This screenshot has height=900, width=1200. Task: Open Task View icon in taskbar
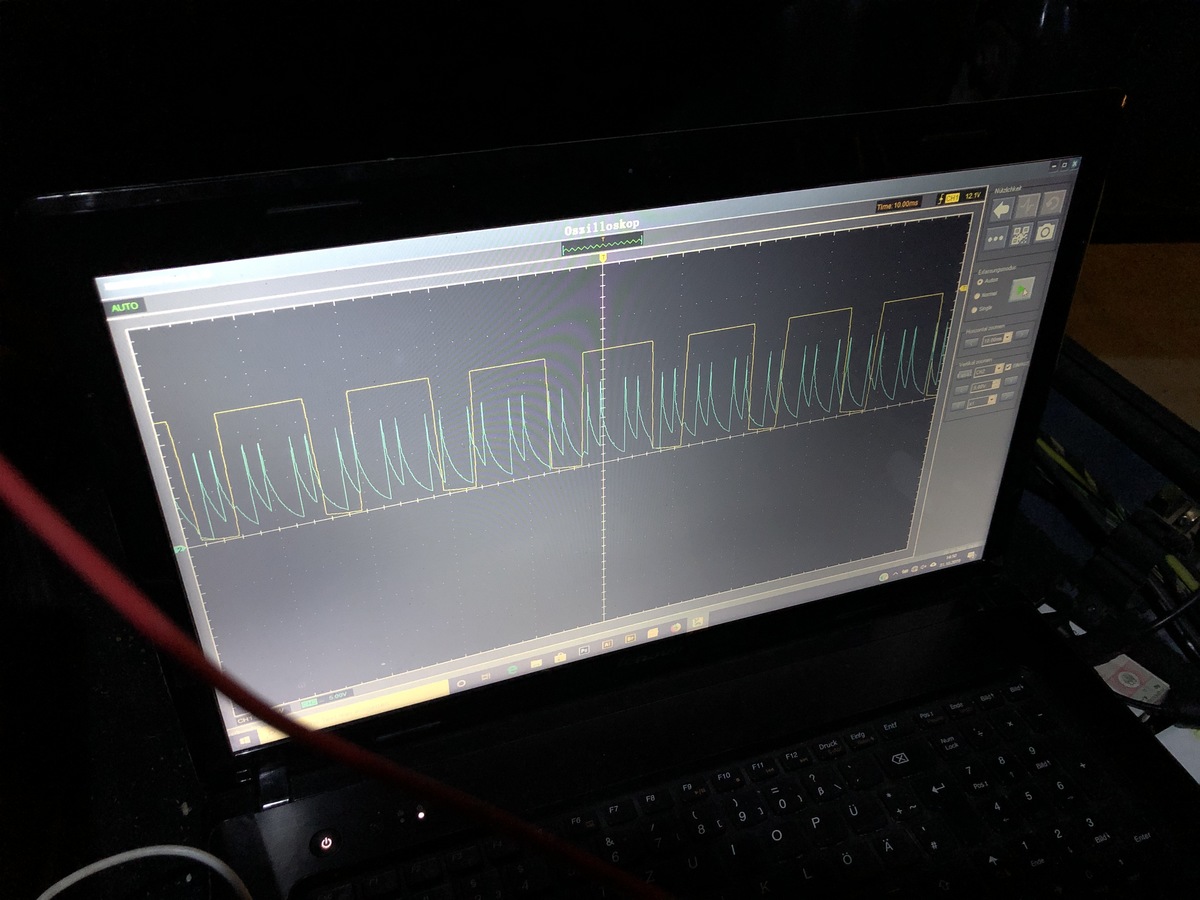[x=485, y=676]
